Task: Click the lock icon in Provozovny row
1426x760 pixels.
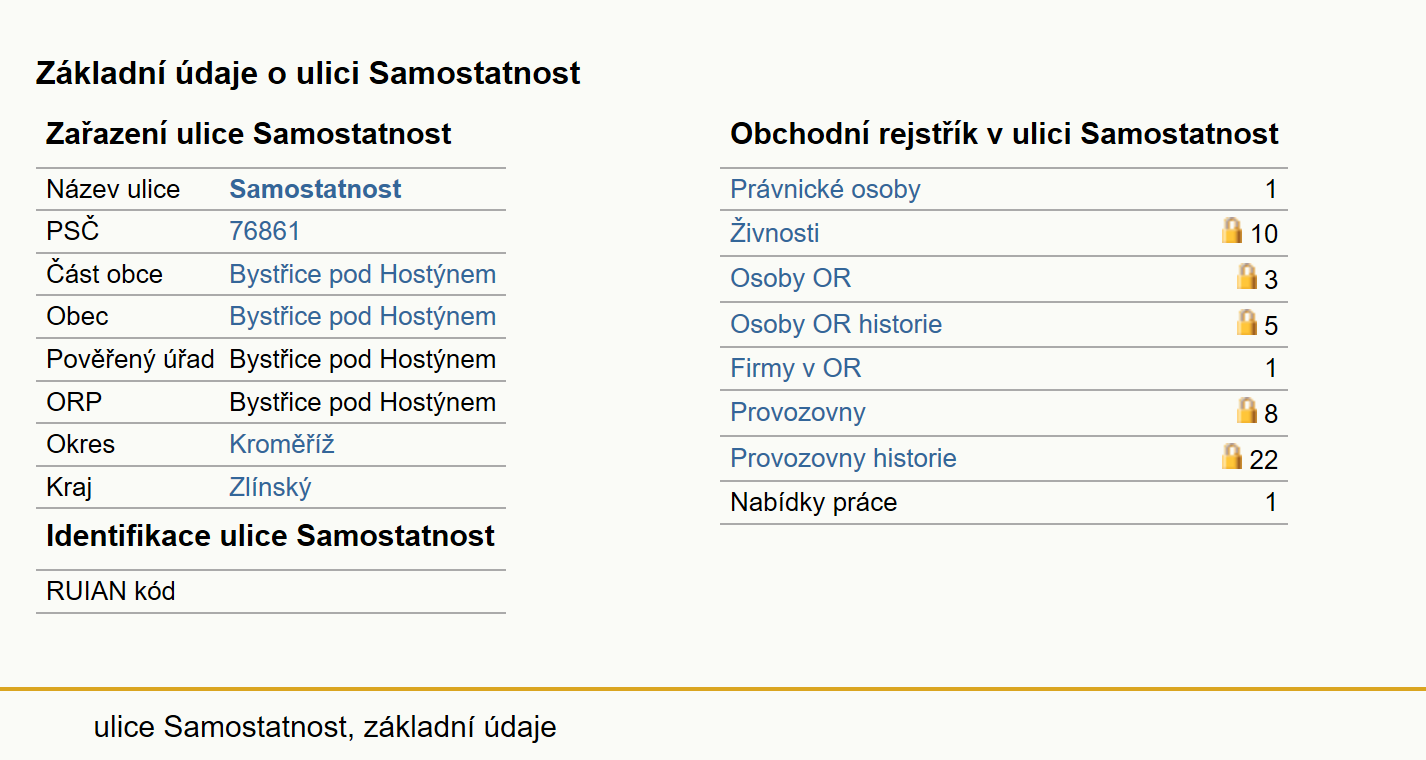Action: coord(1246,410)
